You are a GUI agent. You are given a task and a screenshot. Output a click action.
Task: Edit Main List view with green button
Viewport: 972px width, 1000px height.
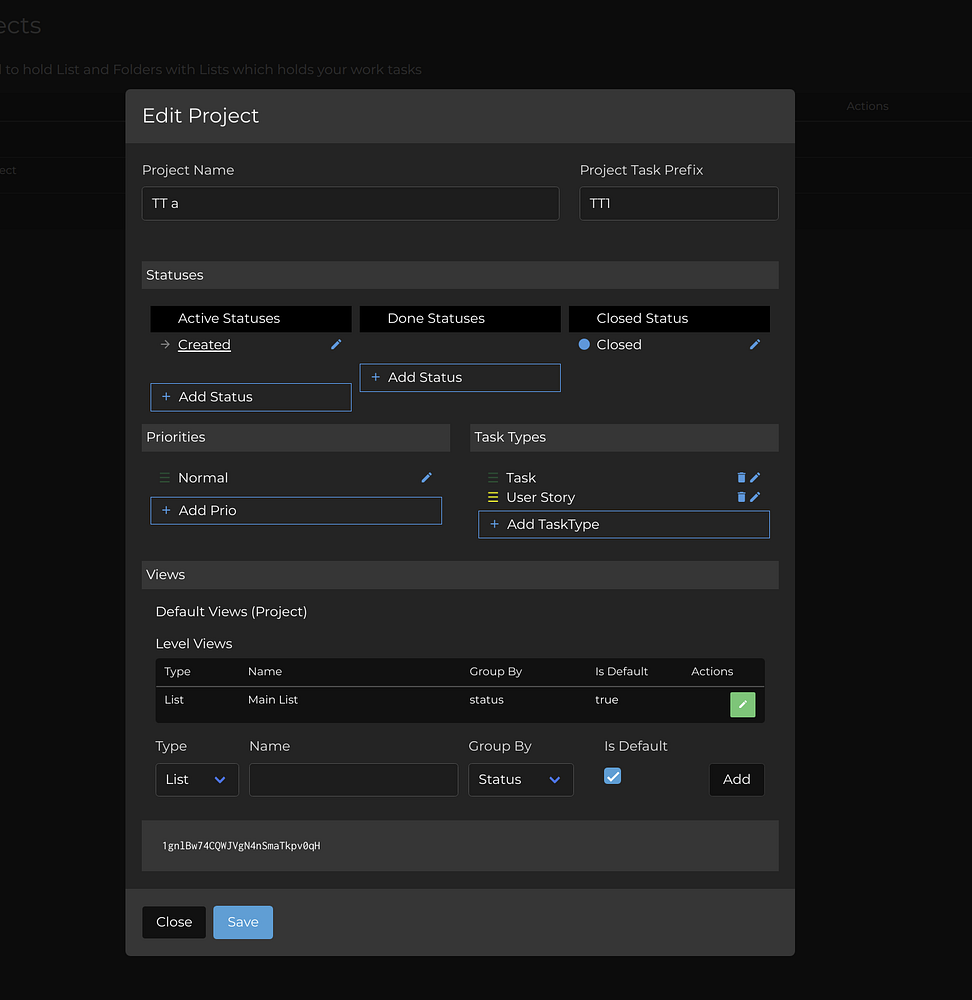pos(742,705)
